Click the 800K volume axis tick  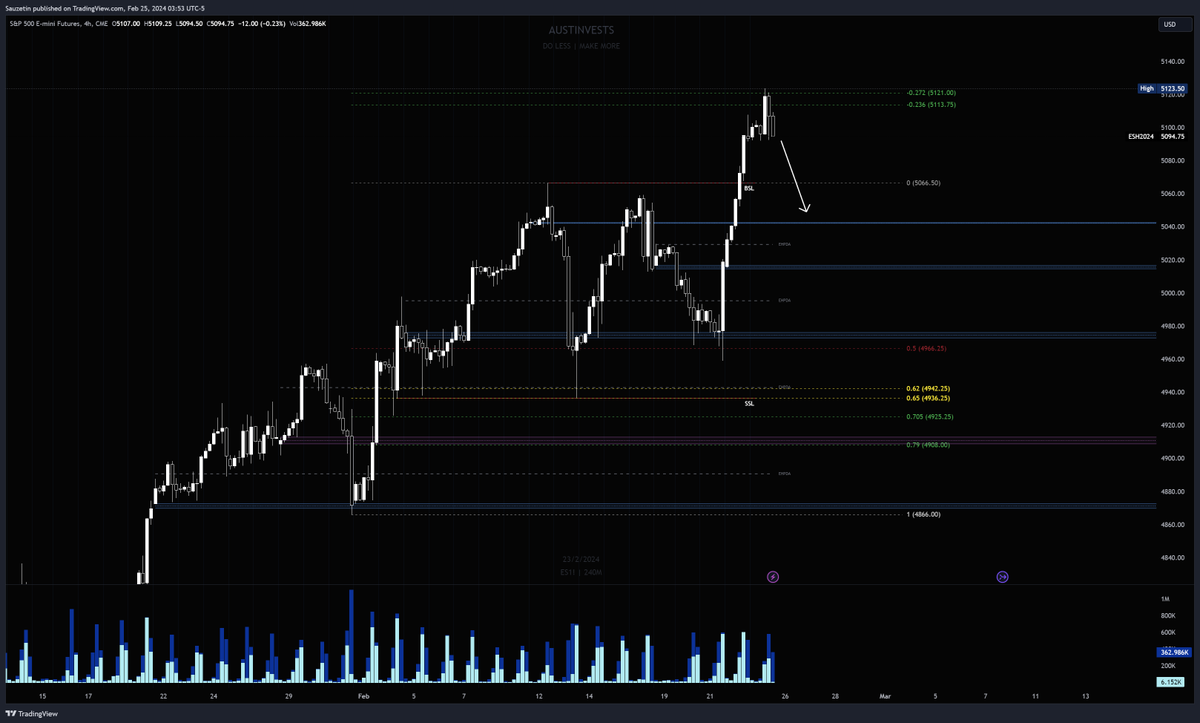[1168, 615]
